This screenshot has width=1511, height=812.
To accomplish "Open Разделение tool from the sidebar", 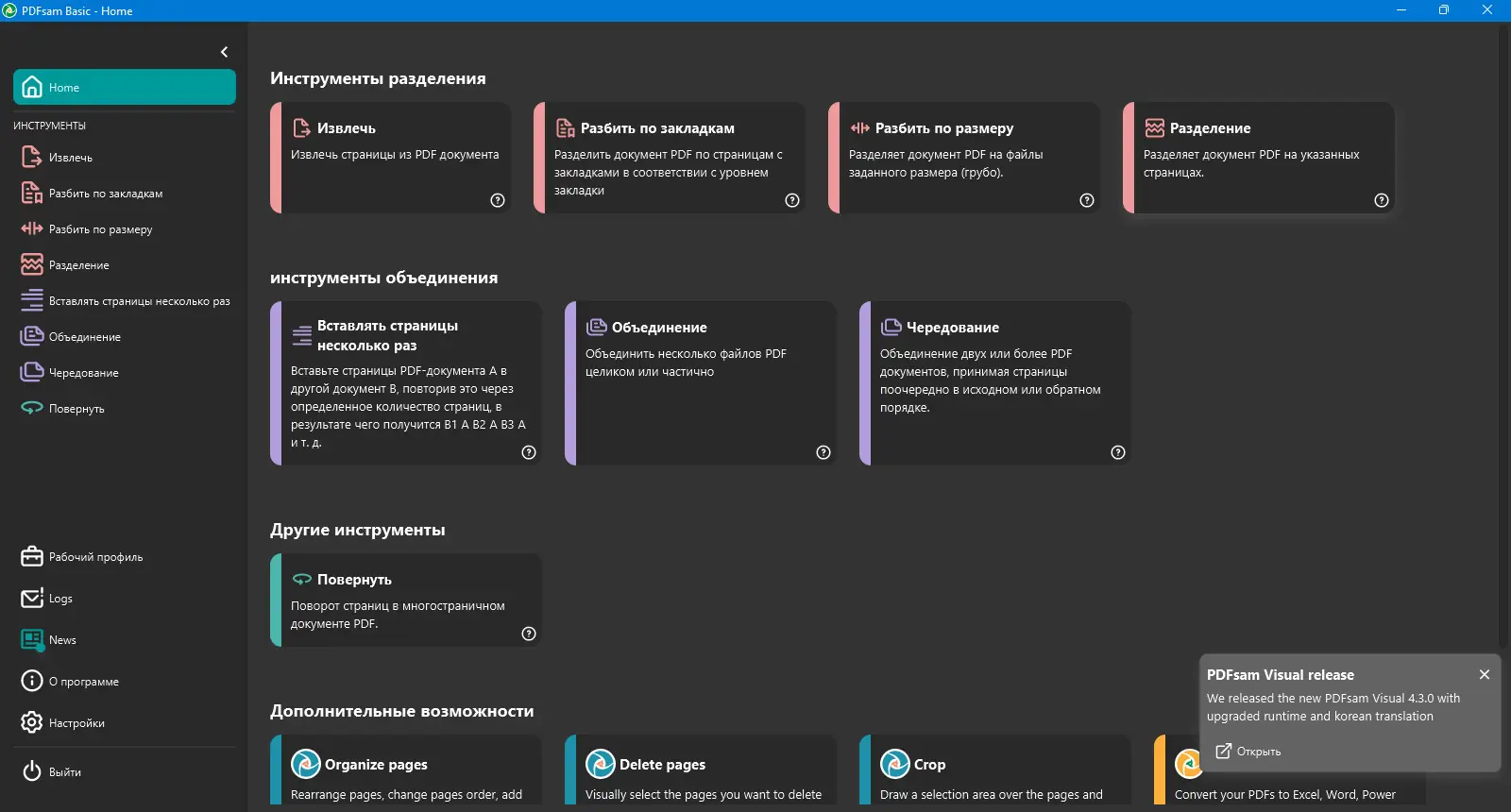I will 125,265.
